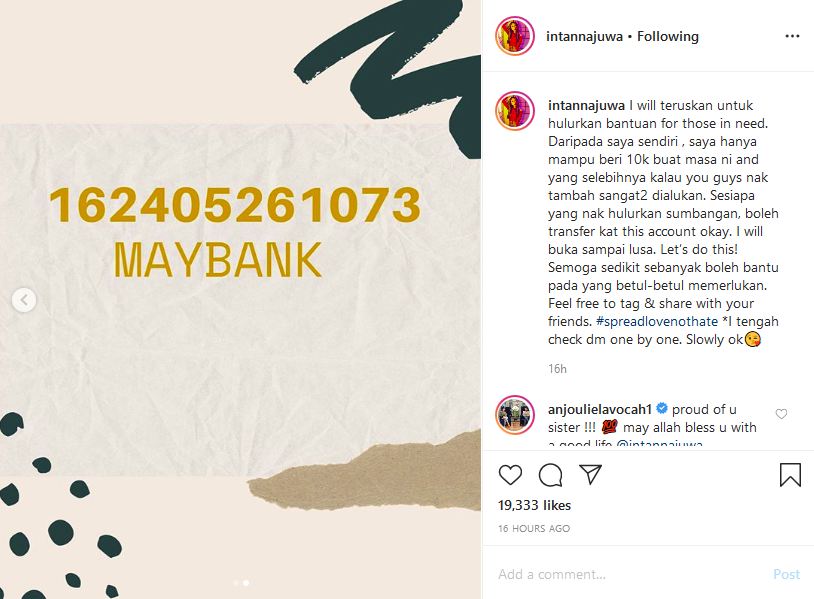
Task: Go to the previous slide with the left arrow
Action: 24,300
